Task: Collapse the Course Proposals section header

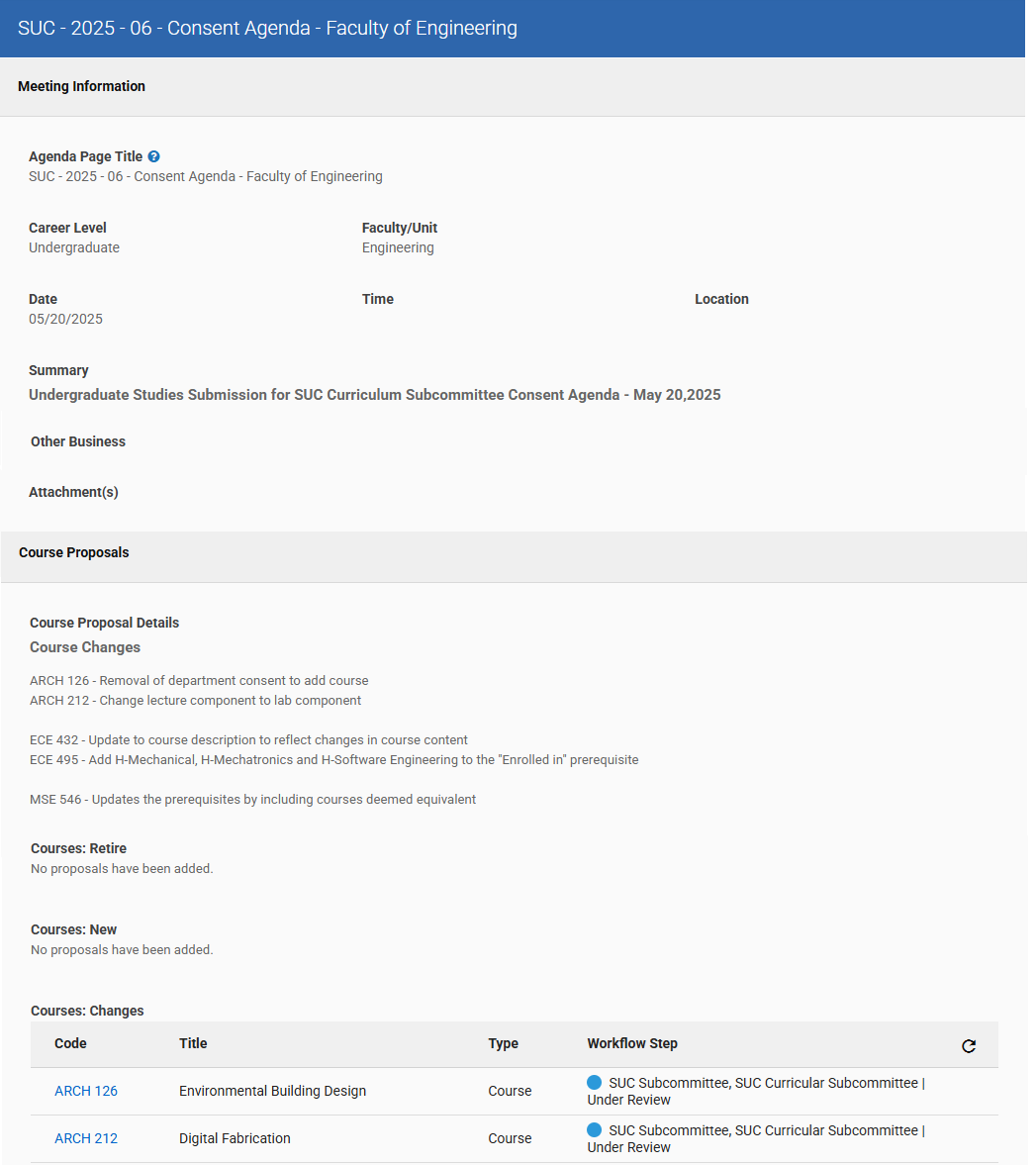Action: tap(74, 552)
